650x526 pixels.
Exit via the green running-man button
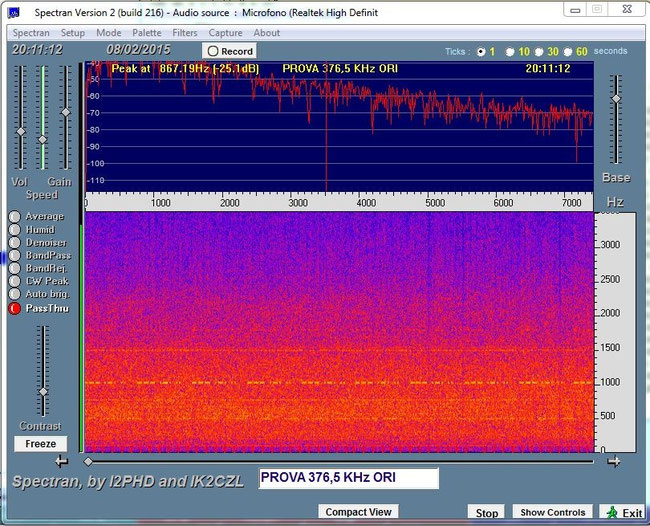click(x=623, y=512)
